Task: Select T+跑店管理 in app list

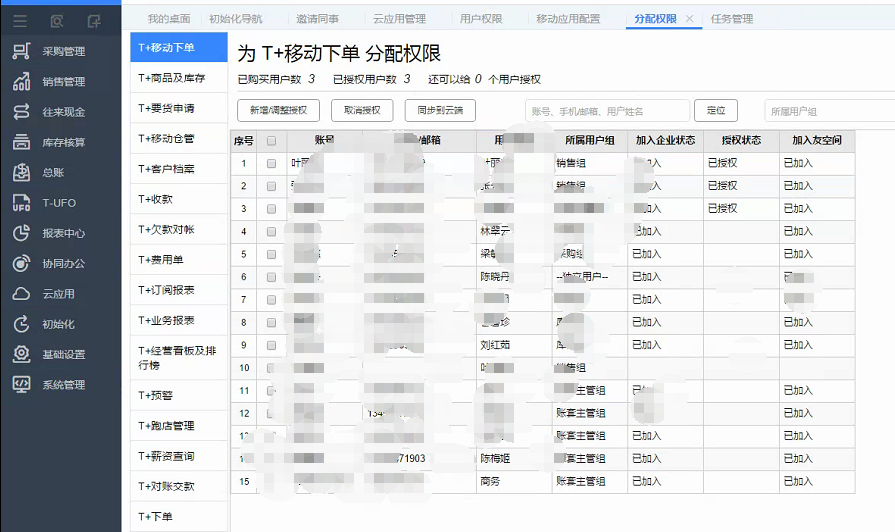Action: click(179, 425)
